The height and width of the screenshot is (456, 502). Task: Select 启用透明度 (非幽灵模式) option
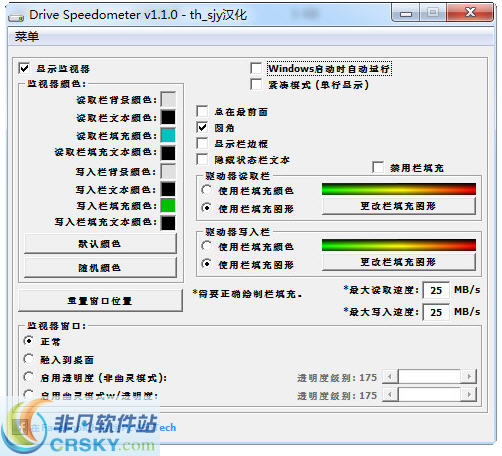pyautogui.click(x=29, y=377)
